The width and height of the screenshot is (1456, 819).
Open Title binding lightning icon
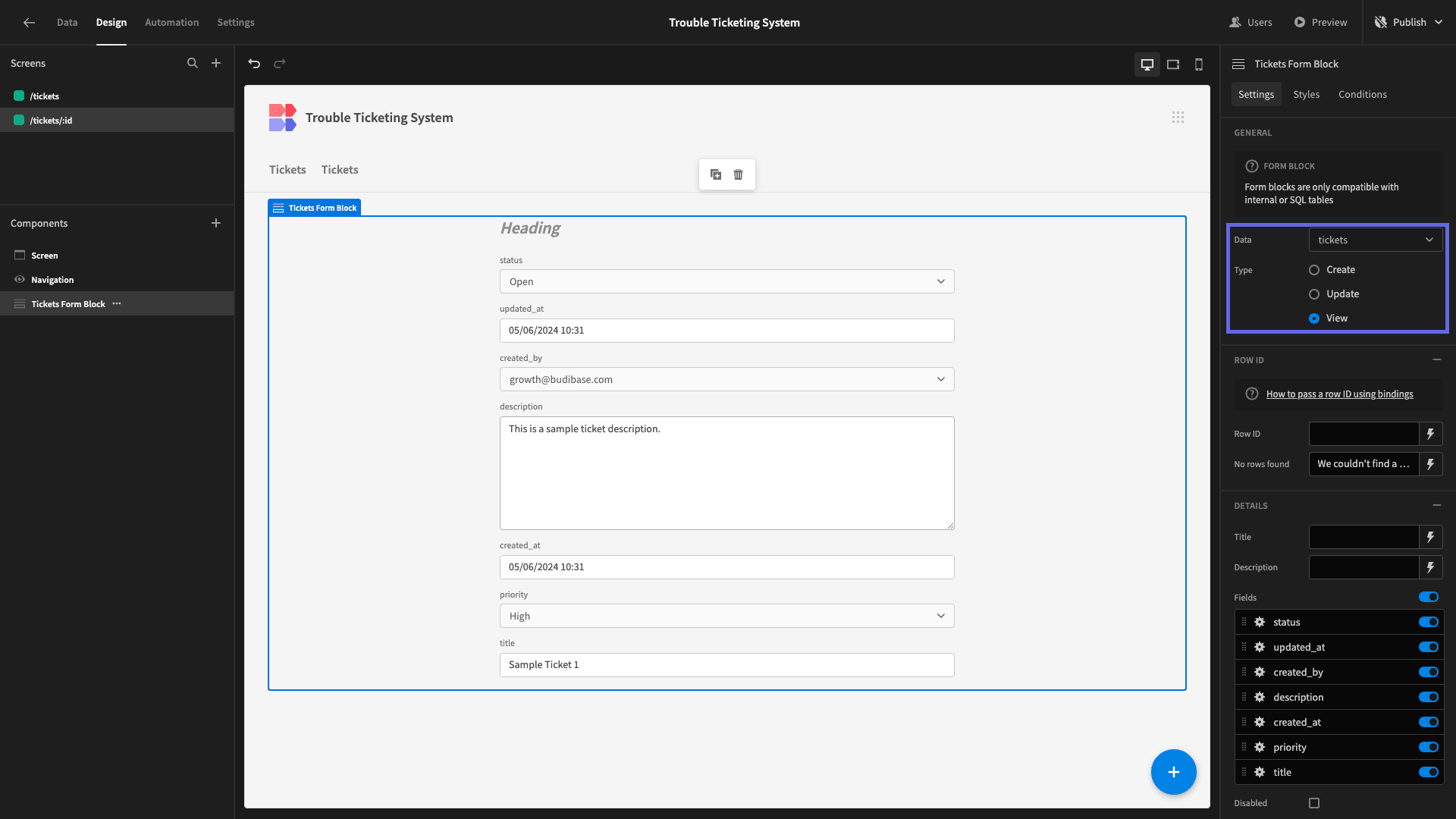(1431, 537)
